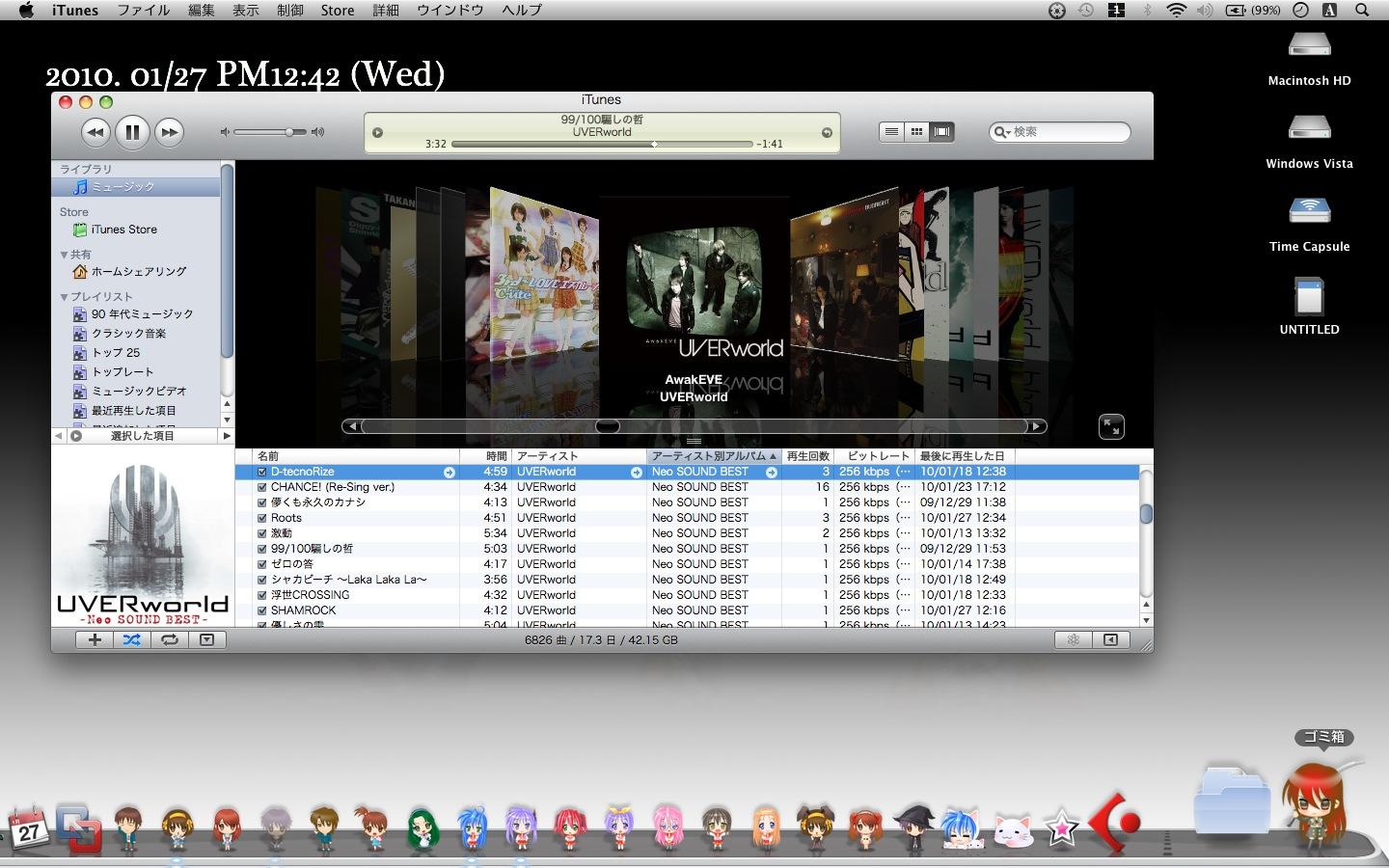The width and height of the screenshot is (1389, 868).
Task: Uncheck the Roots track checkbox
Action: tap(261, 518)
